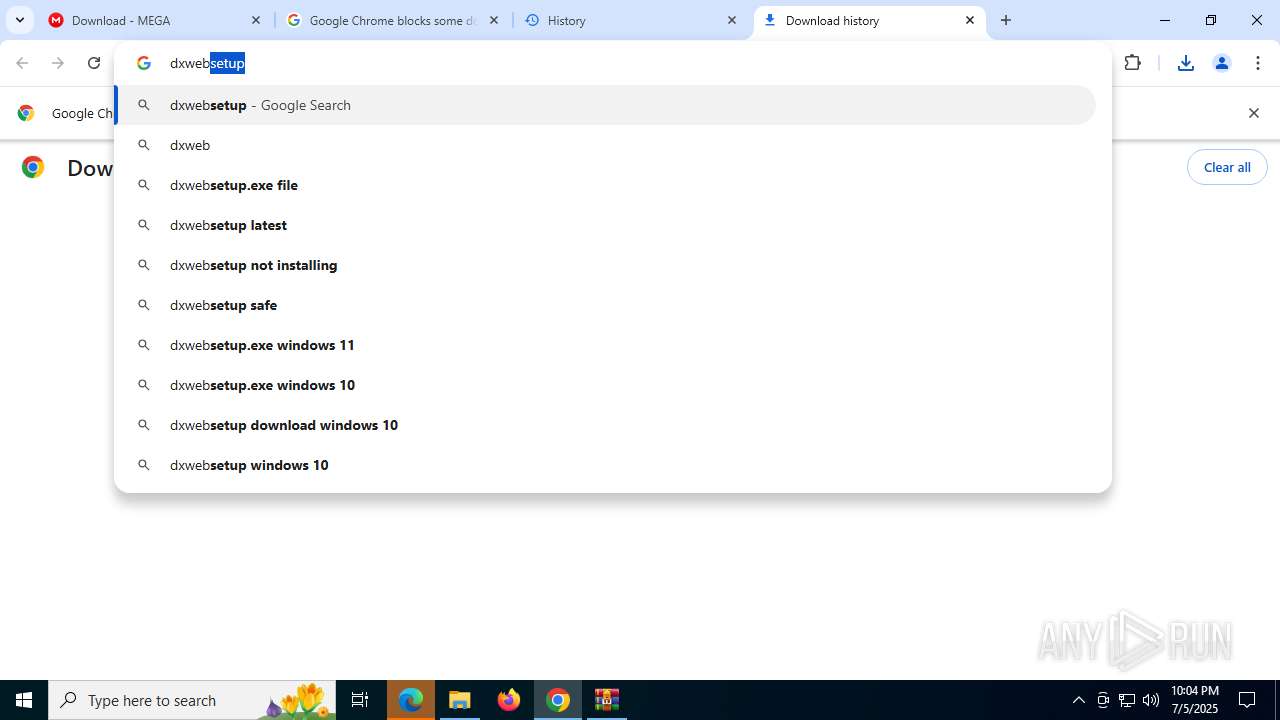The image size is (1280, 720).
Task: Select the Download history tab
Action: tap(869, 20)
